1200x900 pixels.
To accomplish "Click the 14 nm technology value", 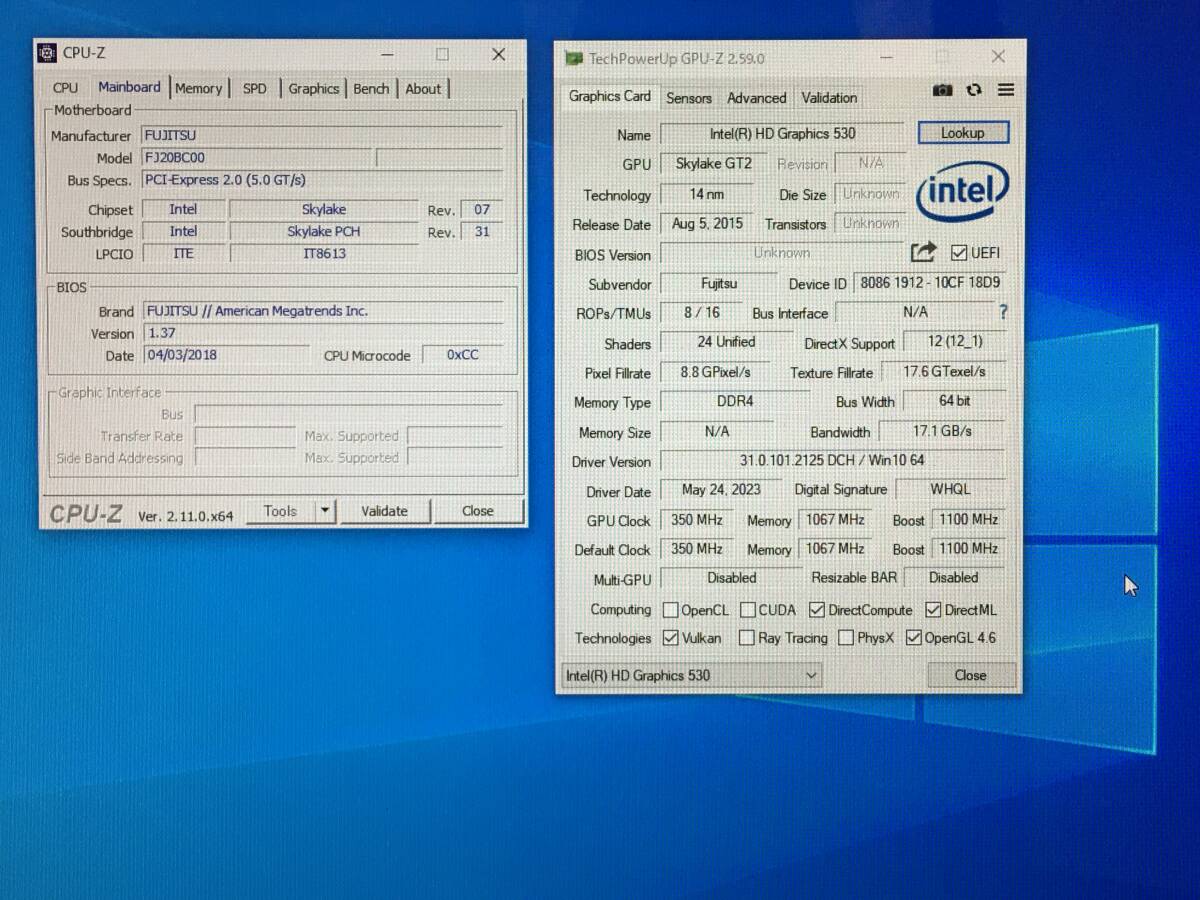I will (x=707, y=194).
